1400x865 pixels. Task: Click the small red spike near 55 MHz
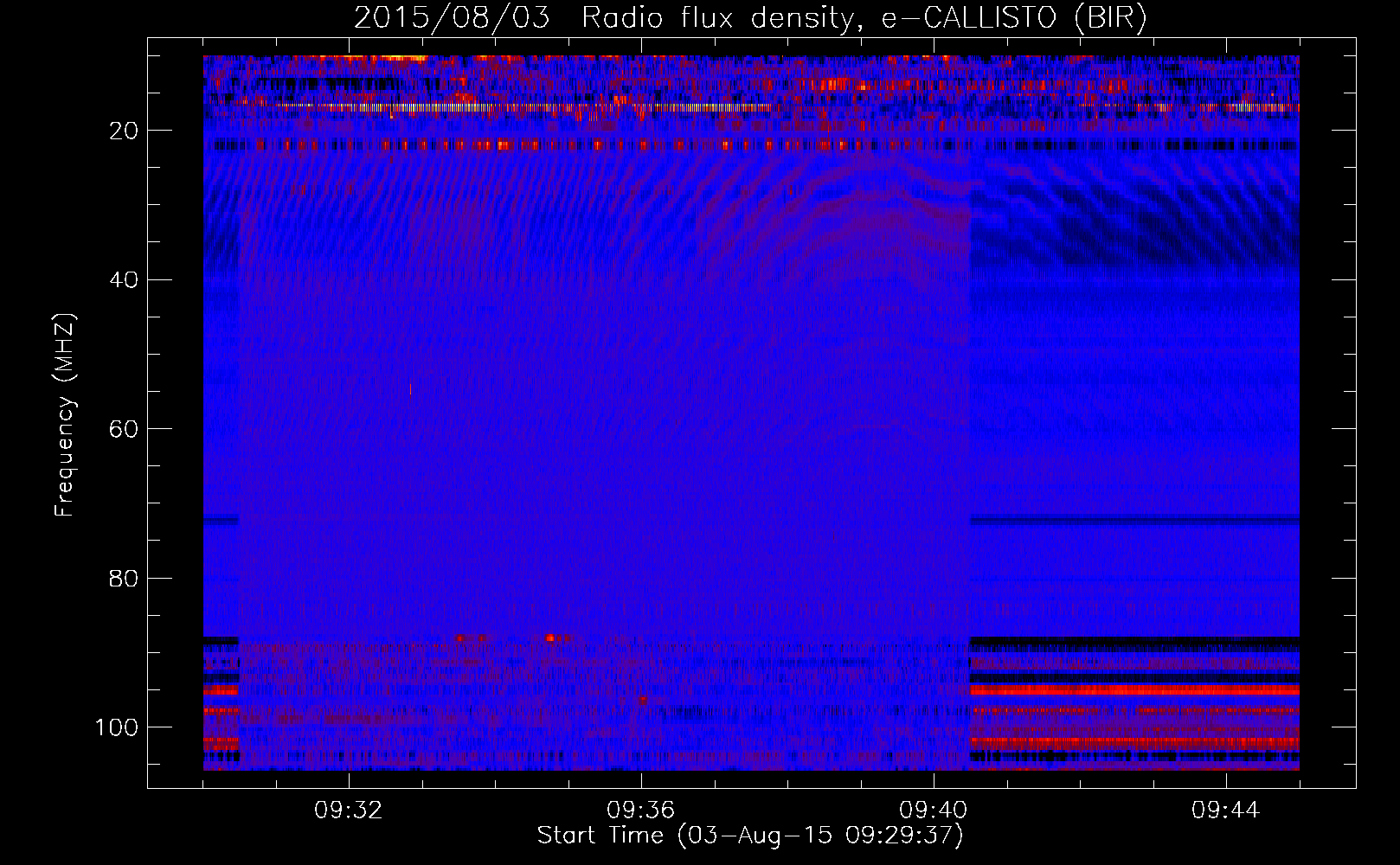(410, 389)
